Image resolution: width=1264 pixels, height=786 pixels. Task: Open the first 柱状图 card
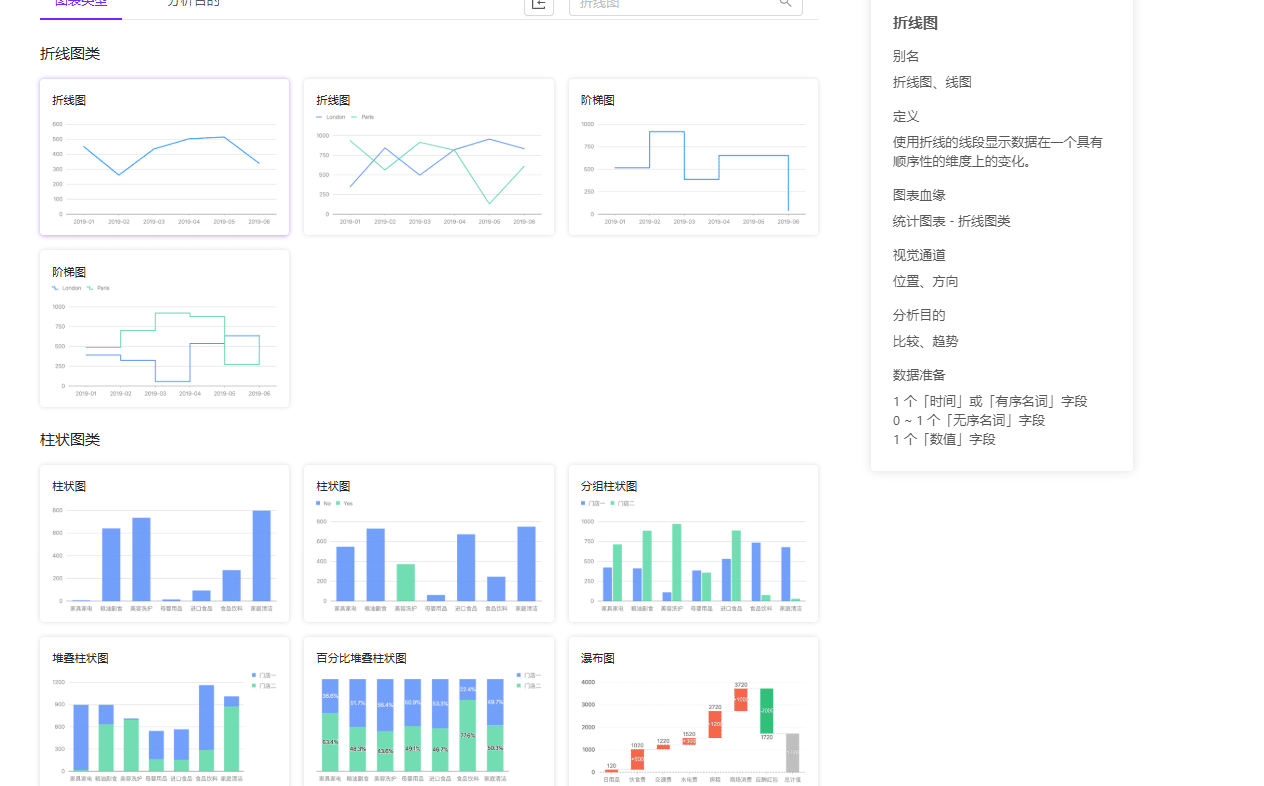tap(164, 545)
